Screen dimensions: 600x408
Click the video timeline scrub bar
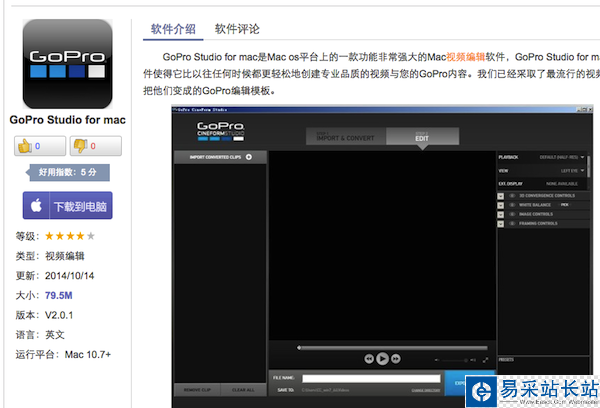393,348
